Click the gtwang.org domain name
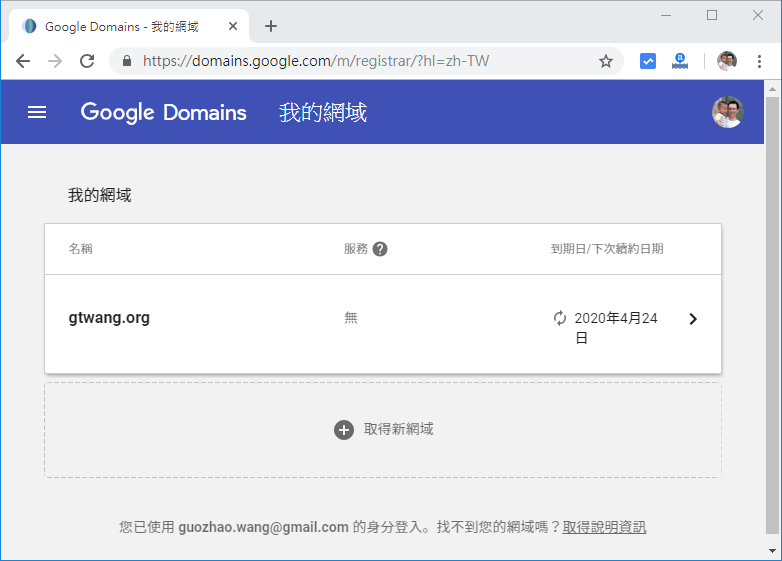 109,318
